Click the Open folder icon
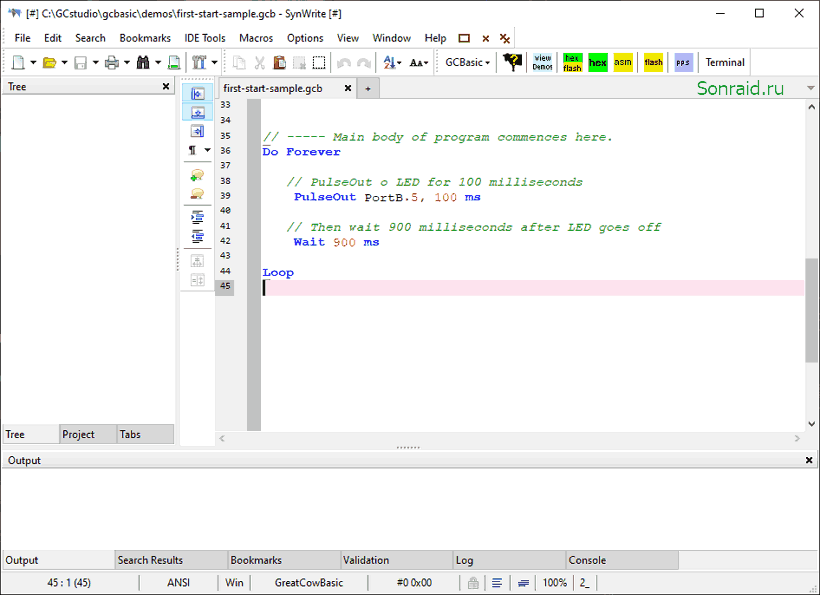The height and width of the screenshot is (595, 820). [49, 63]
